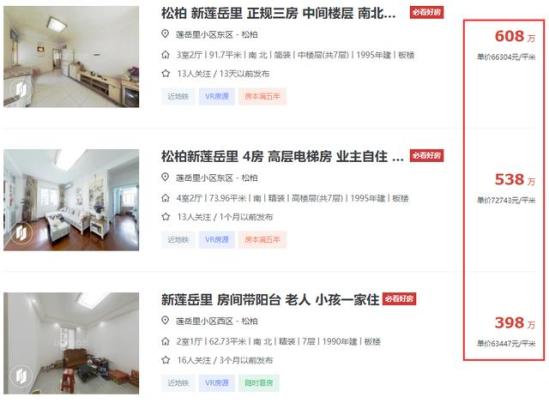This screenshot has width=549, height=403.
Task: Click 莲岳里小区西区 community link
Action: [x=204, y=321]
